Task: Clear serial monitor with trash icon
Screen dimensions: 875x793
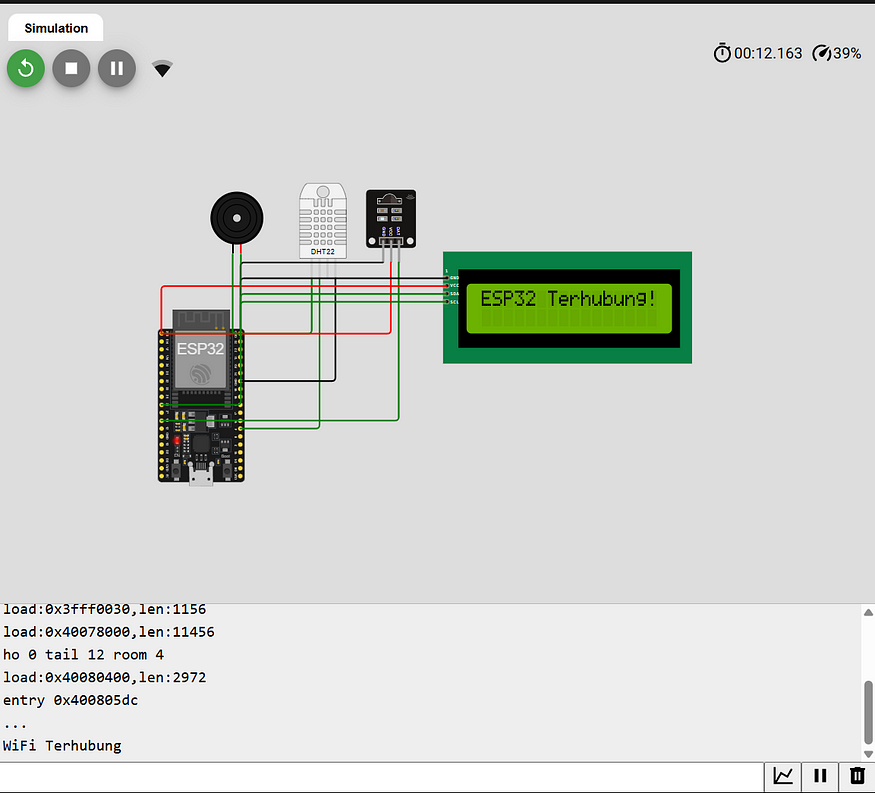Action: [x=857, y=776]
